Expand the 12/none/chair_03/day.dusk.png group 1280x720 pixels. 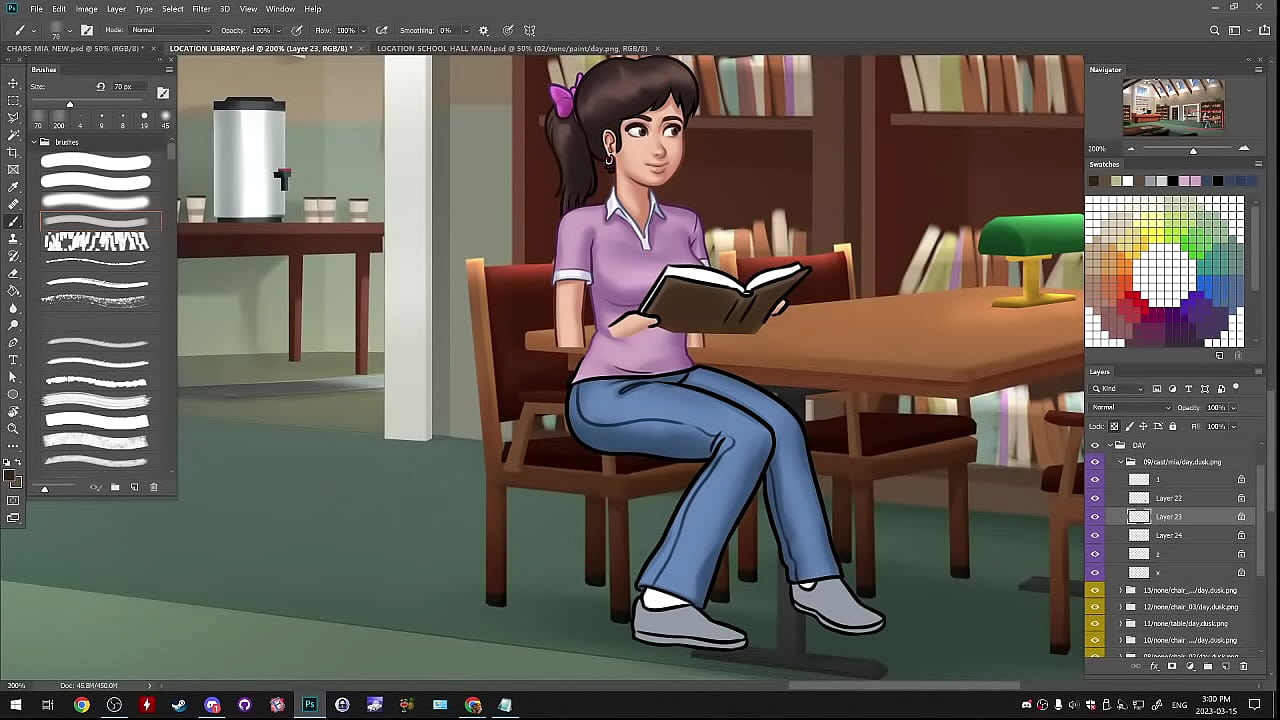point(1120,607)
